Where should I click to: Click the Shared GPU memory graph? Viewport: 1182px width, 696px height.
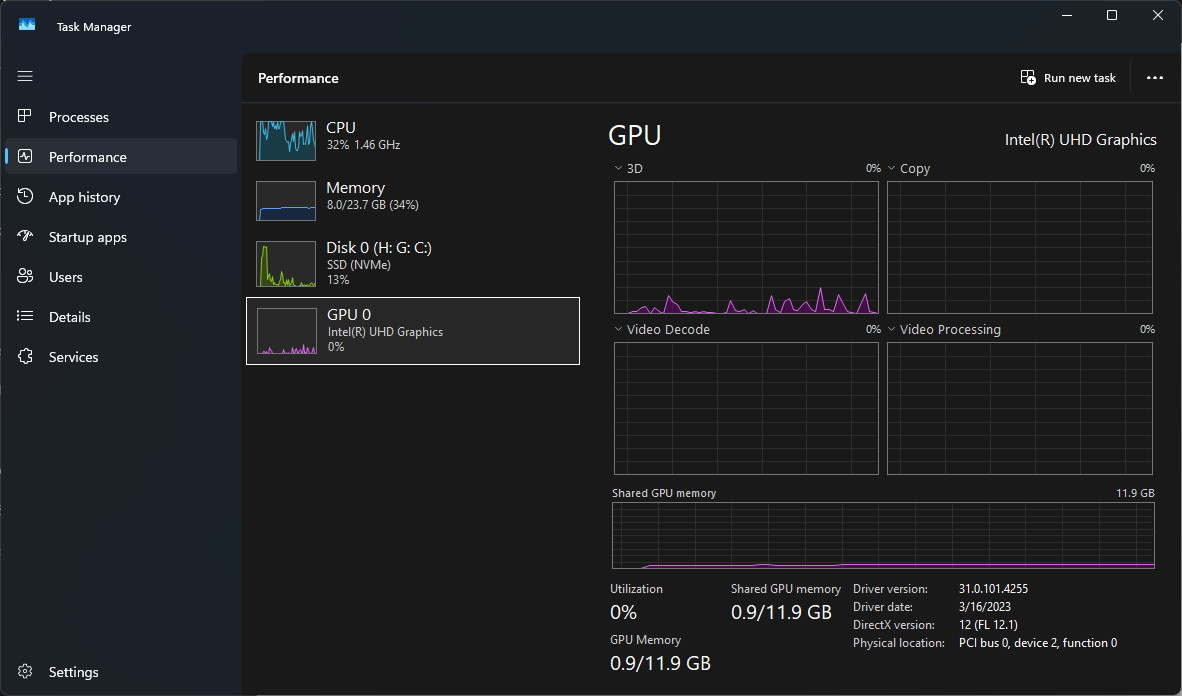[883, 535]
